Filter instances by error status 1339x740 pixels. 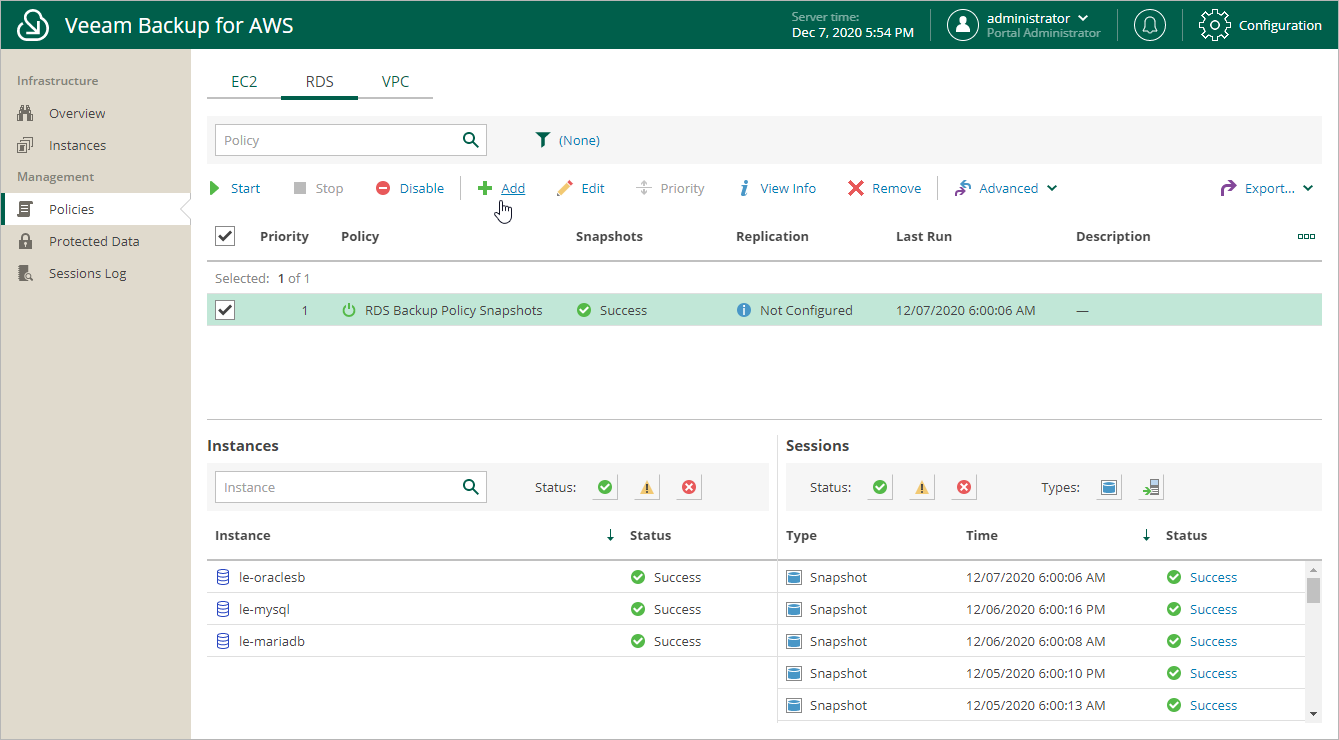[689, 487]
